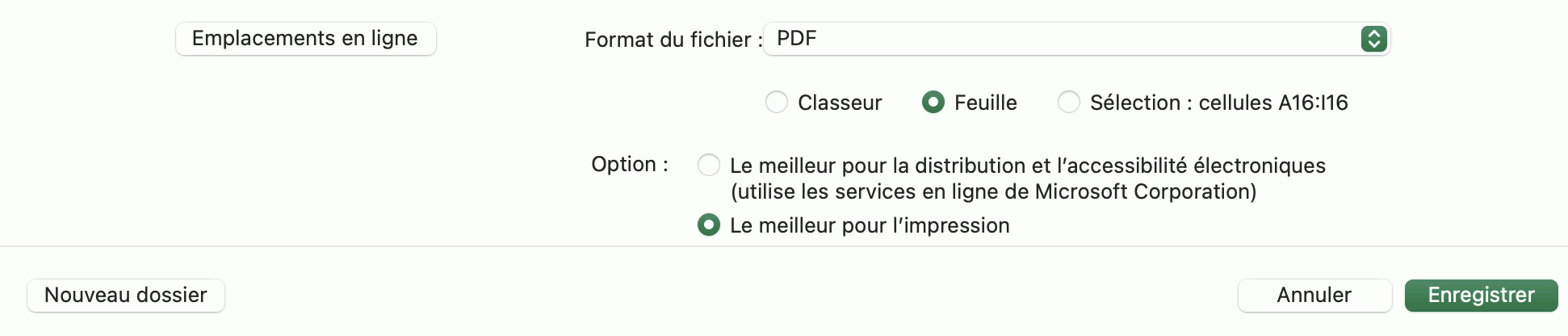Click the Sélection : cellules A16:I16 label
This screenshot has height=336, width=1568.
click(x=1218, y=103)
